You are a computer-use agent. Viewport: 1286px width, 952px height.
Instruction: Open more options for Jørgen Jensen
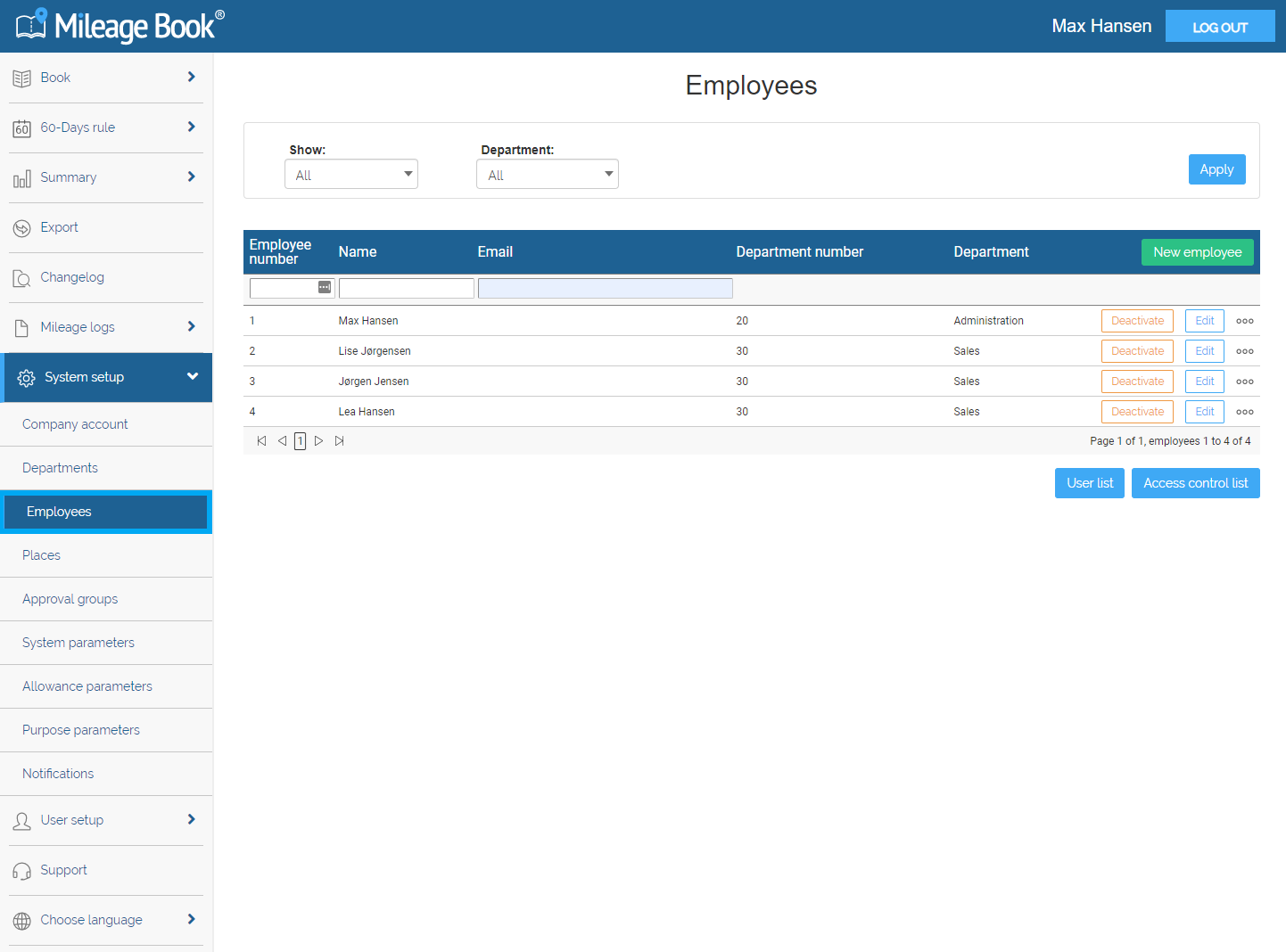[1245, 382]
